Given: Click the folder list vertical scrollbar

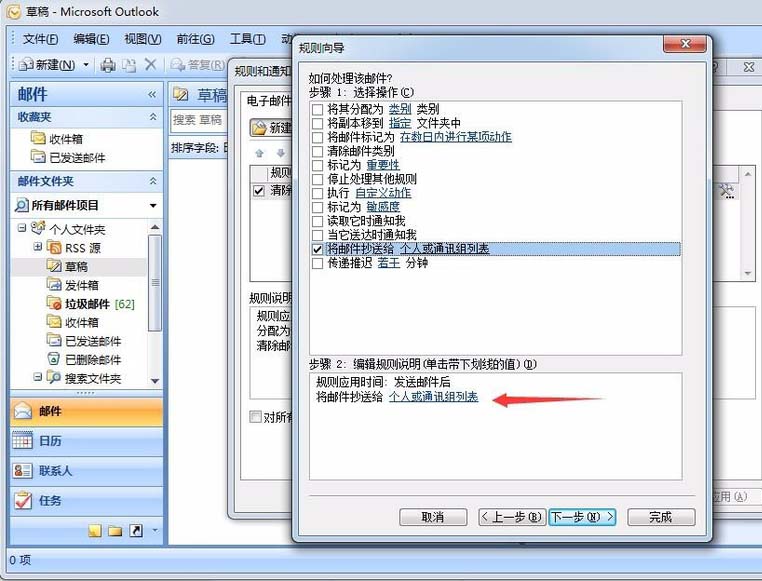Looking at the screenshot, I should [154, 290].
